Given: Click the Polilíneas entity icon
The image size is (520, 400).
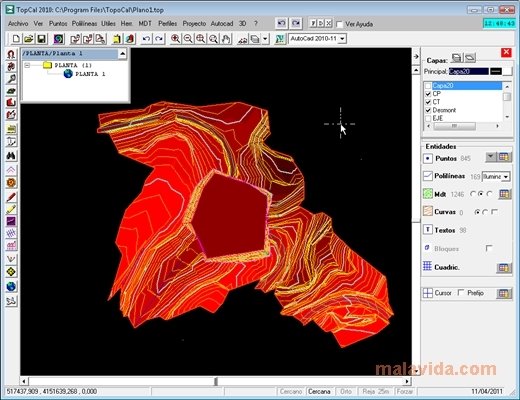Looking at the screenshot, I should 428,176.
